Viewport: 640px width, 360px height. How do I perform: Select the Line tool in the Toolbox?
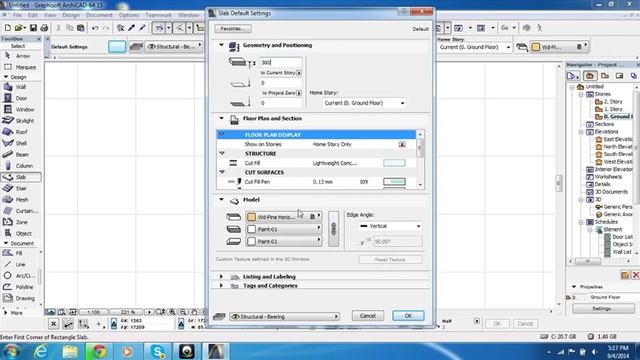click(19, 264)
